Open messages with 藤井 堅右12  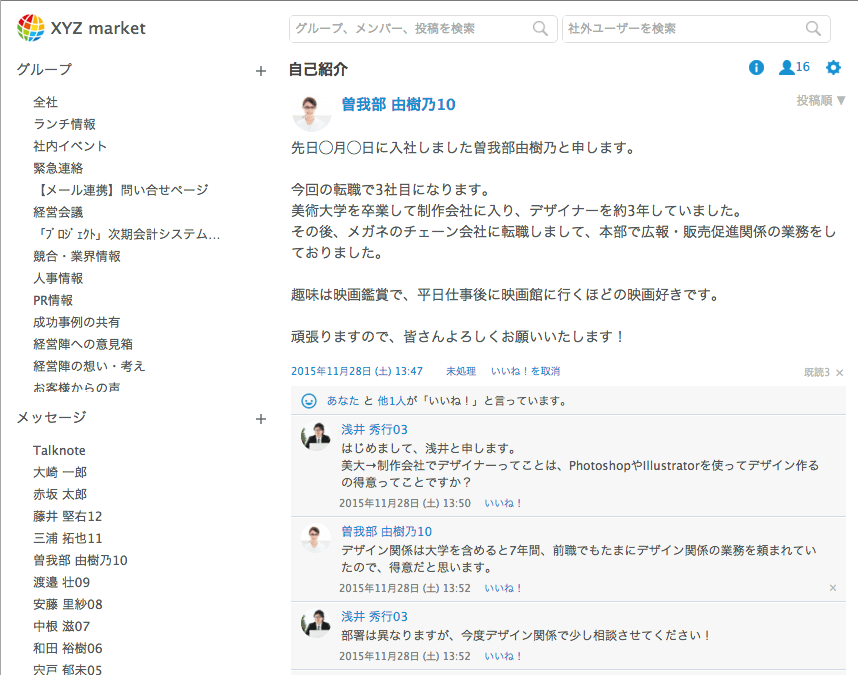coord(67,516)
